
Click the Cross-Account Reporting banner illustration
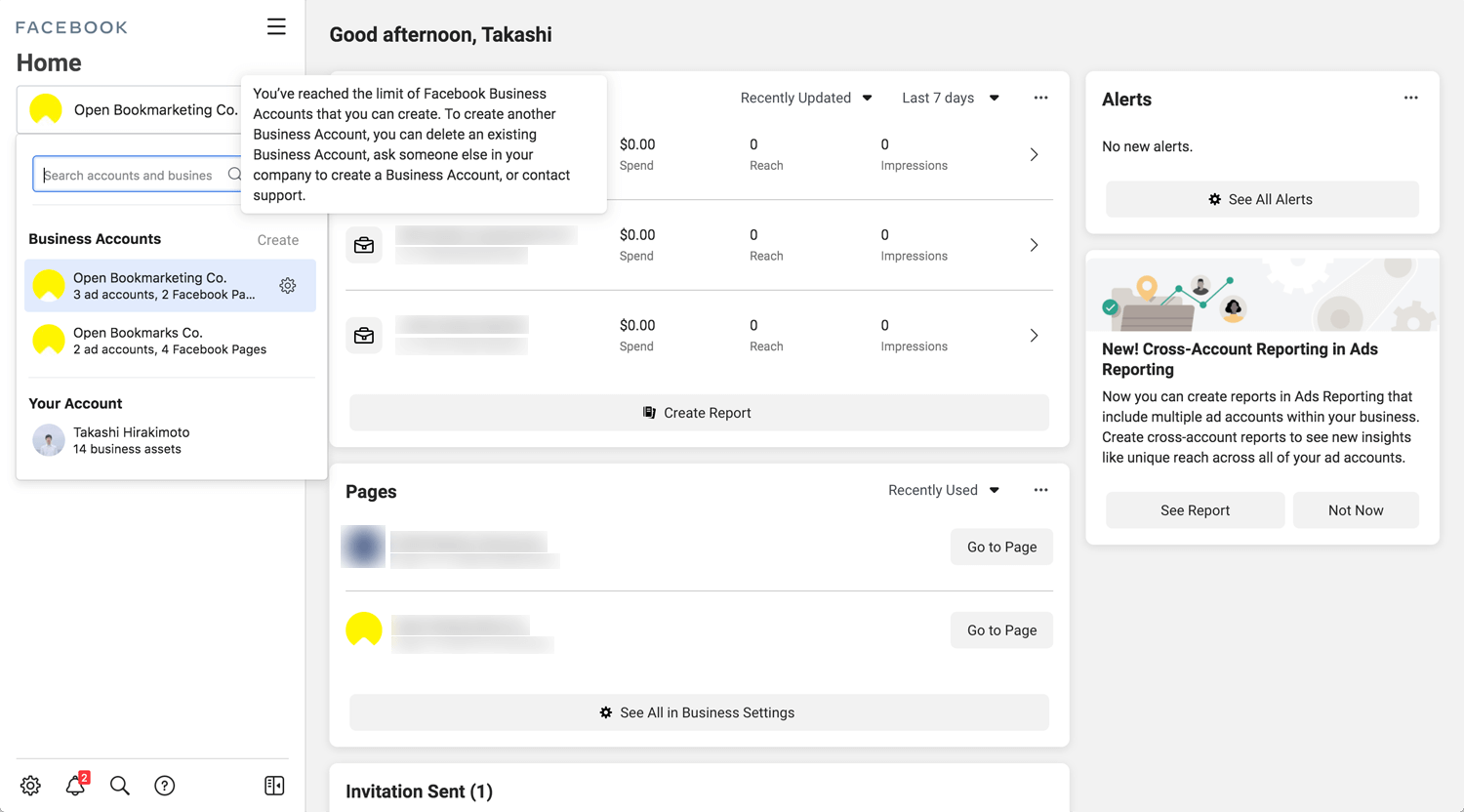pyautogui.click(x=1262, y=294)
